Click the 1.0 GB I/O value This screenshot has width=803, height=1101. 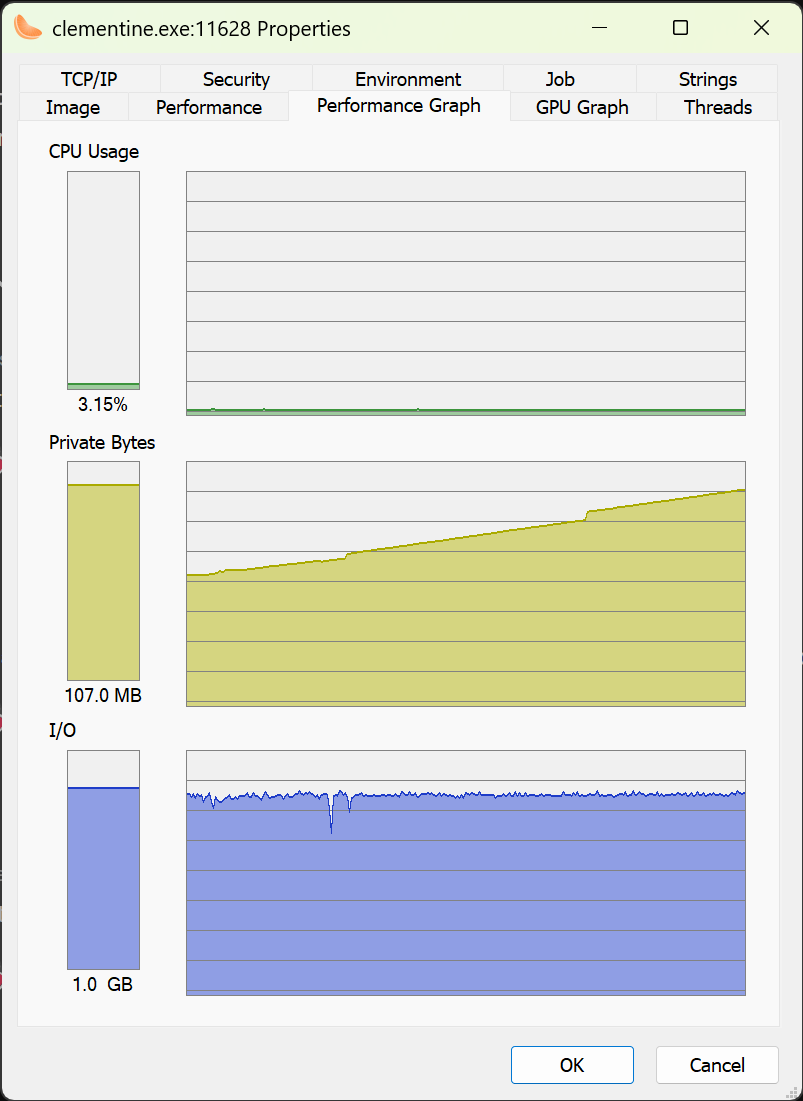point(103,985)
